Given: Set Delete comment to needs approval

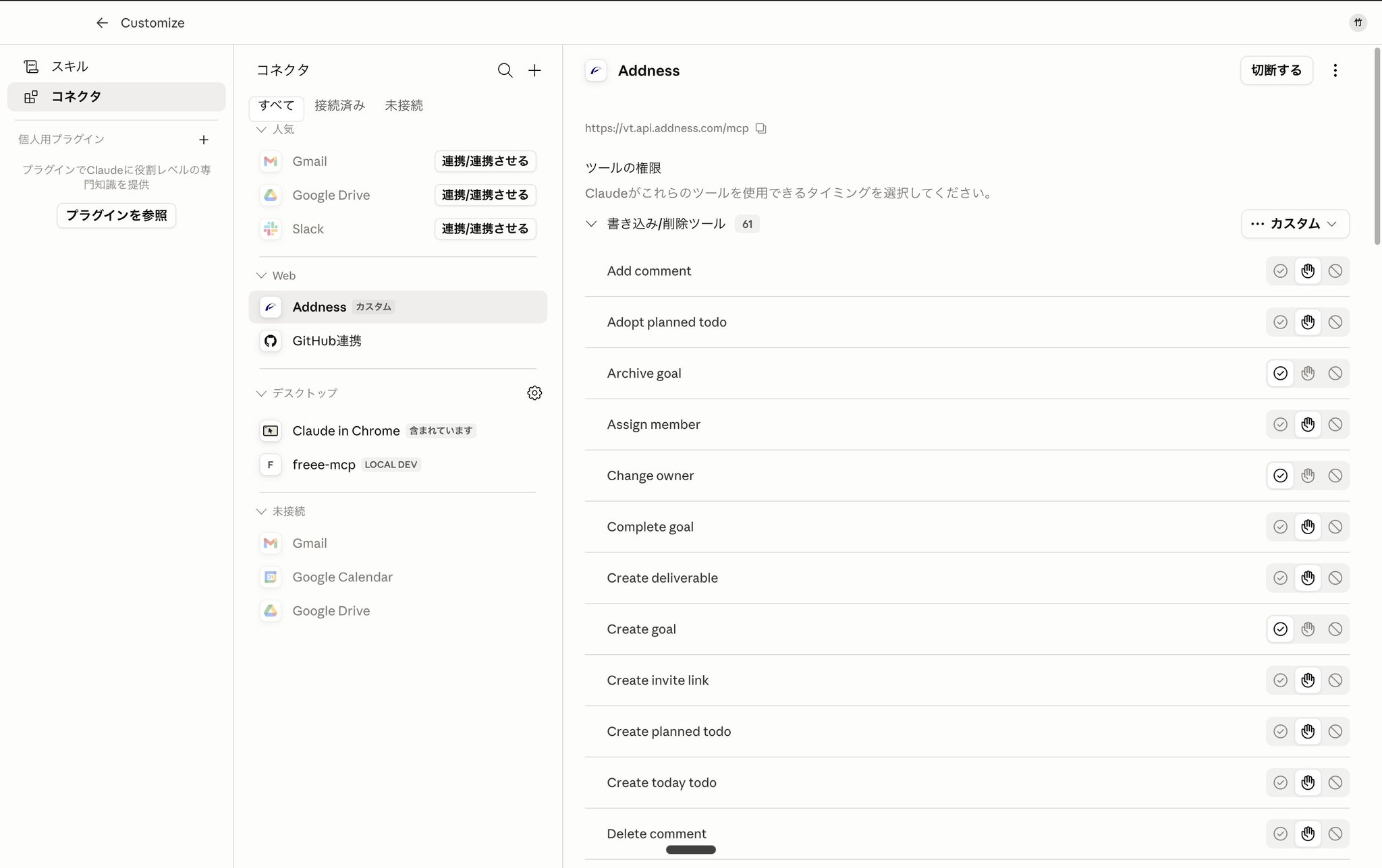Looking at the screenshot, I should pos(1308,834).
